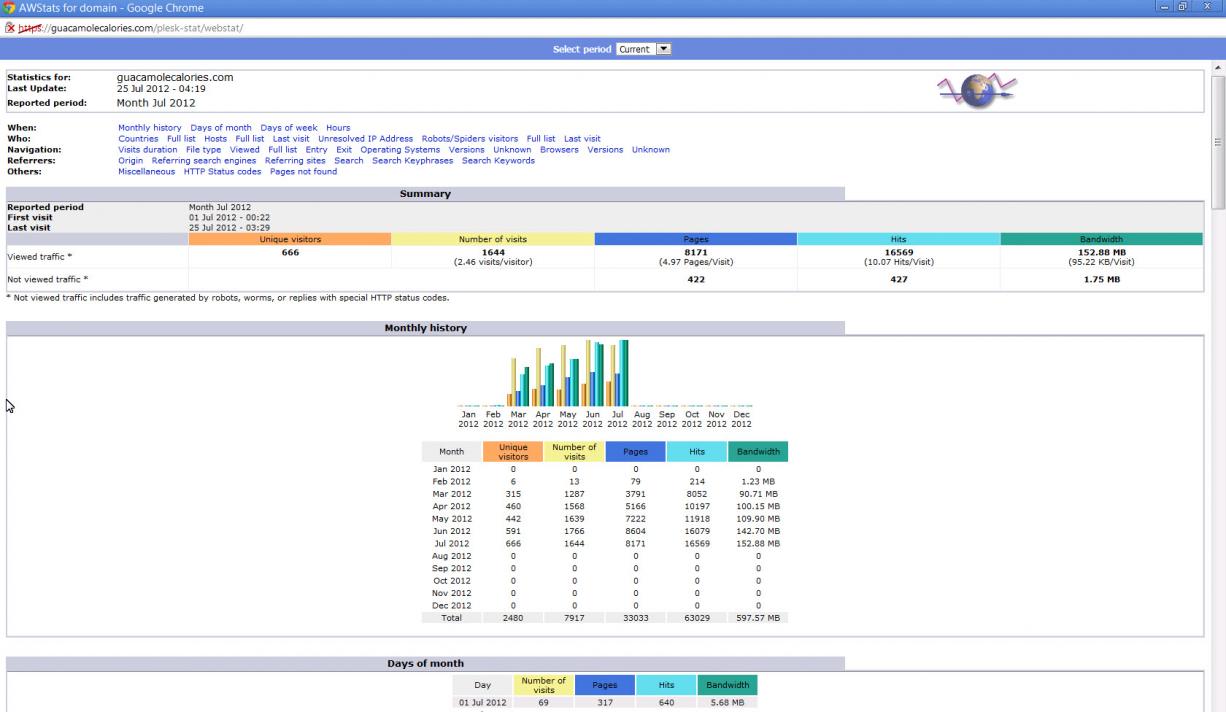Click the 01 Jul 2012 day cell
Viewport: 1226px width, 712px height.
(x=483, y=702)
